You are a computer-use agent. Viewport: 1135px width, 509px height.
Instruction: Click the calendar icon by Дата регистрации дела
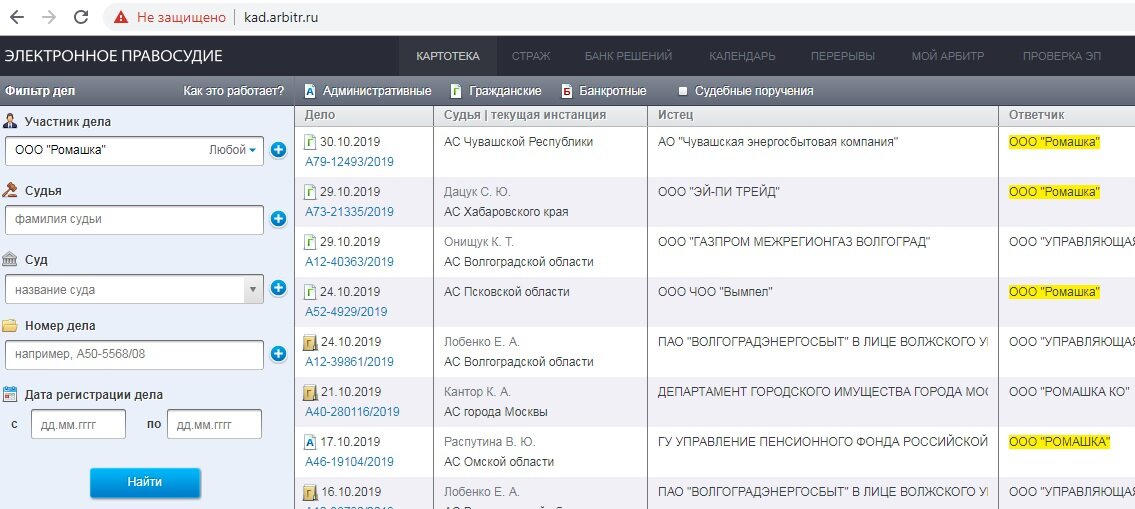point(10,395)
